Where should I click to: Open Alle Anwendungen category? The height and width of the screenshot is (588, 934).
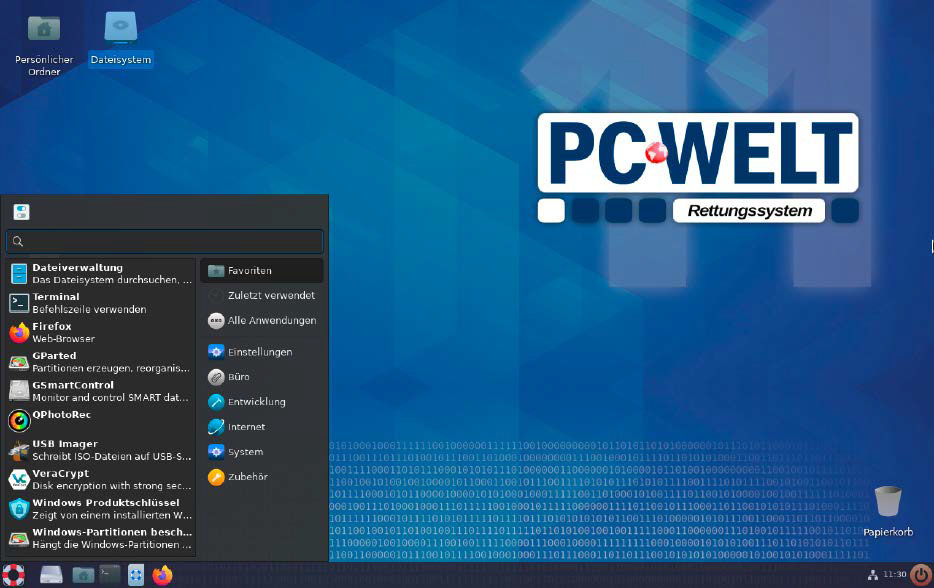coord(262,321)
